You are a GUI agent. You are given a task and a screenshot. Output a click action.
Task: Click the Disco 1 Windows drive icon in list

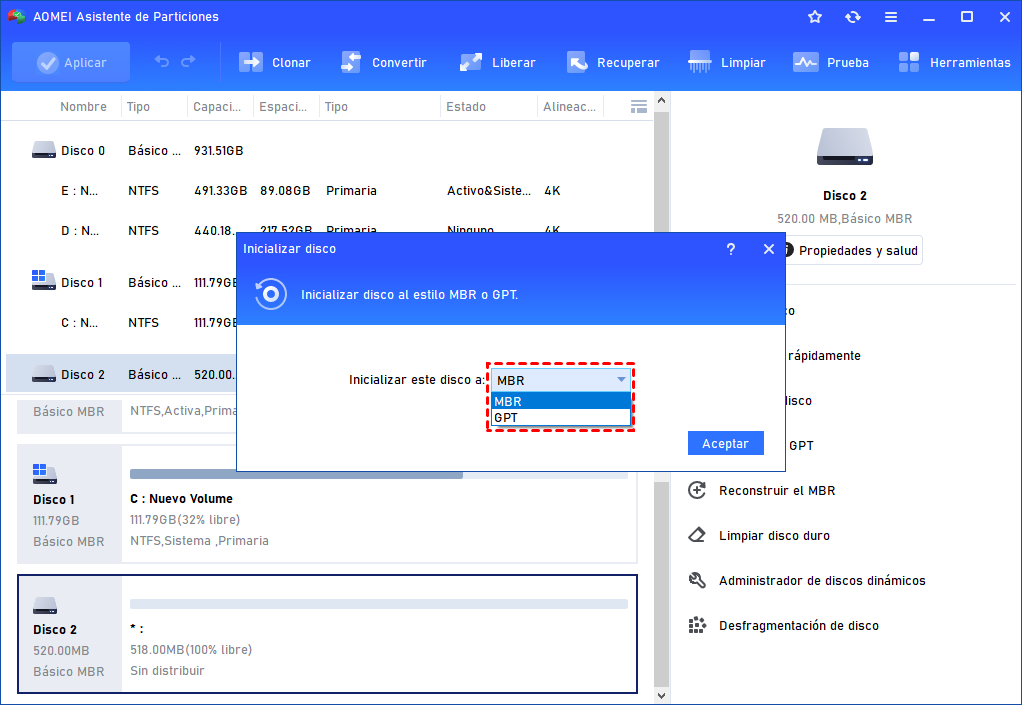tap(44, 281)
